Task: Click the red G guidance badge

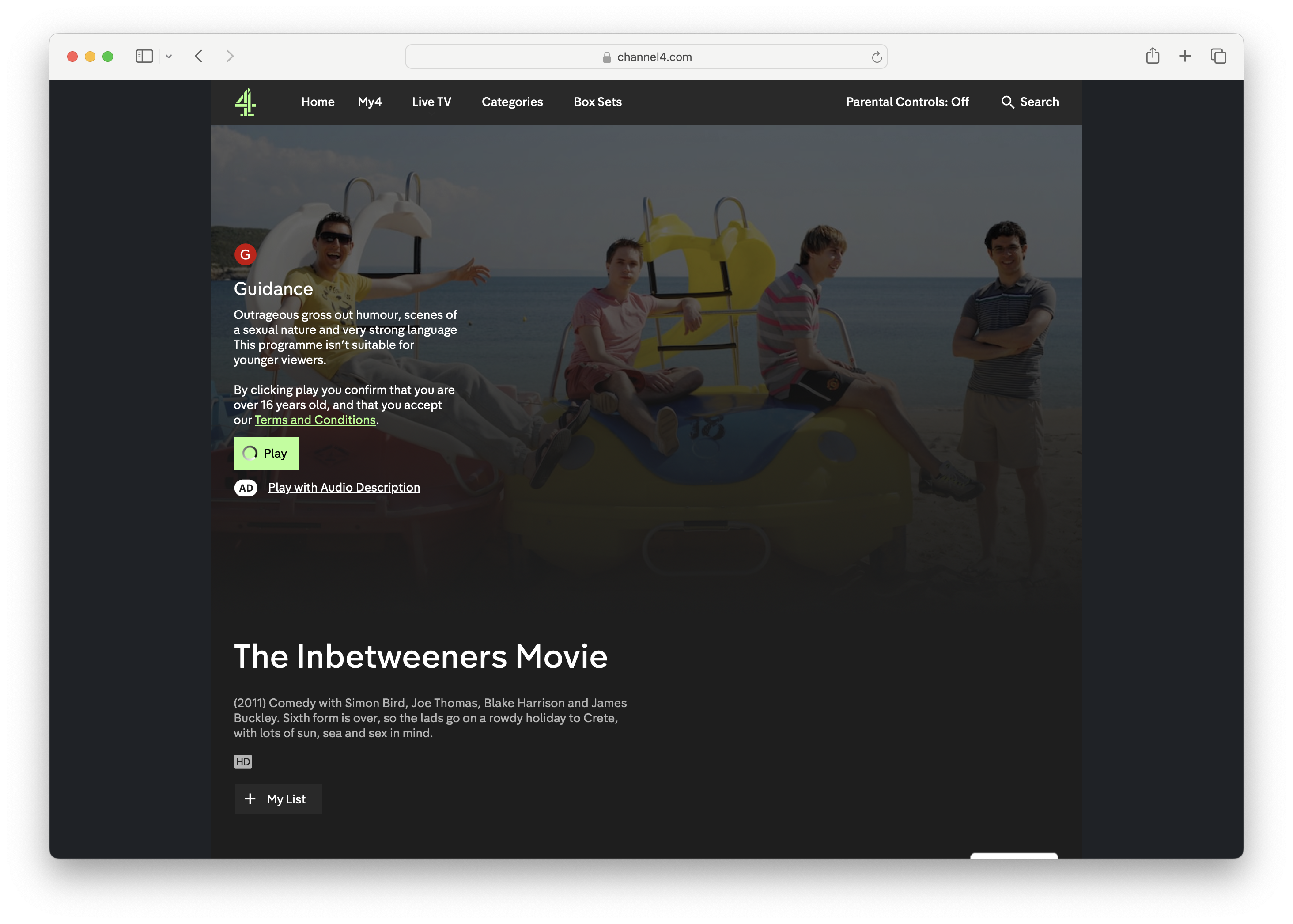Action: [245, 254]
